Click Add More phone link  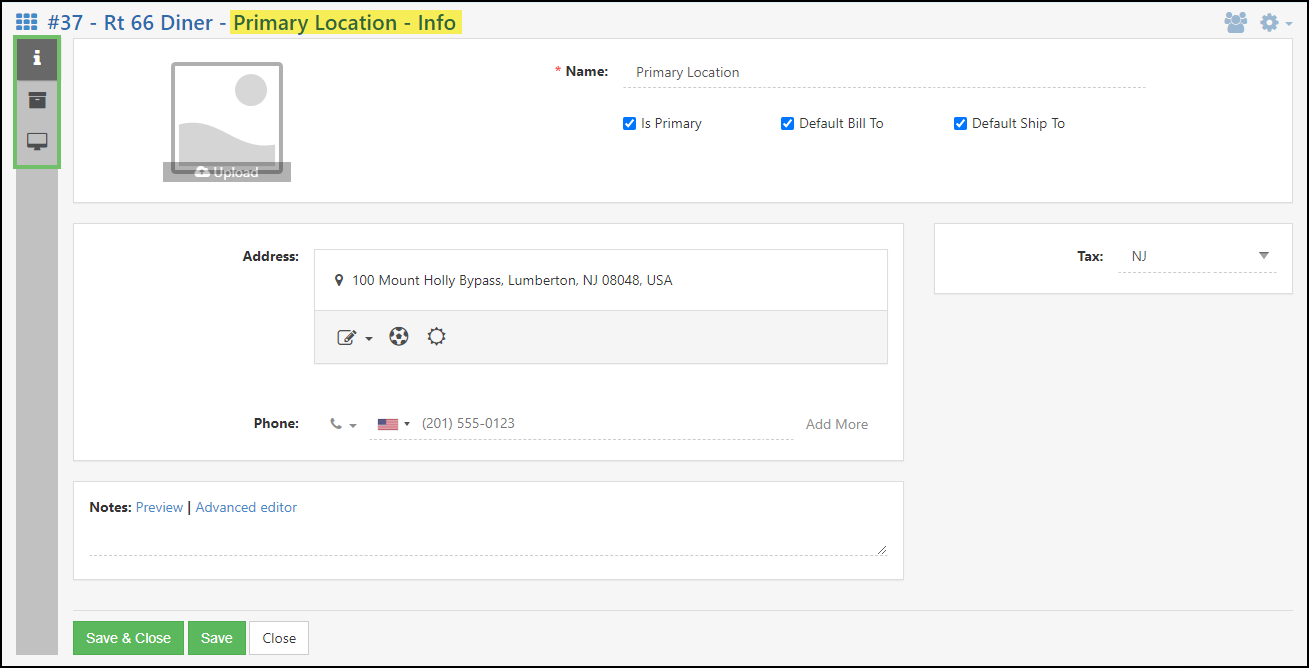(837, 424)
